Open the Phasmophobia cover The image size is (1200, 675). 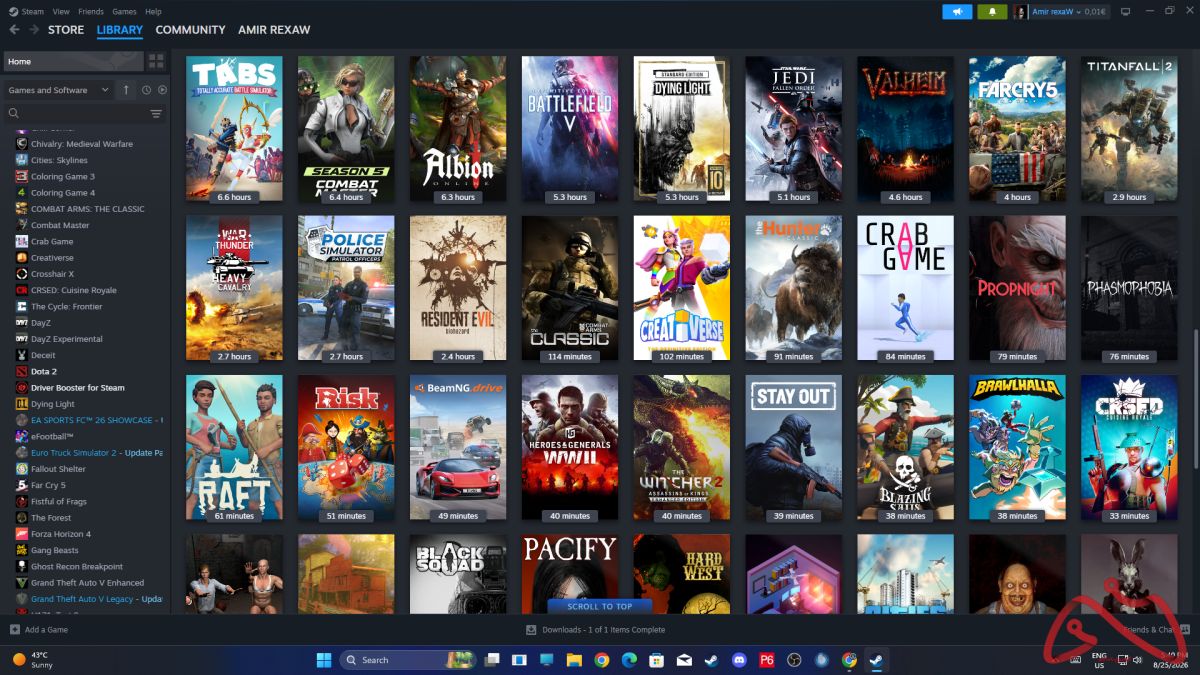[x=1129, y=288]
